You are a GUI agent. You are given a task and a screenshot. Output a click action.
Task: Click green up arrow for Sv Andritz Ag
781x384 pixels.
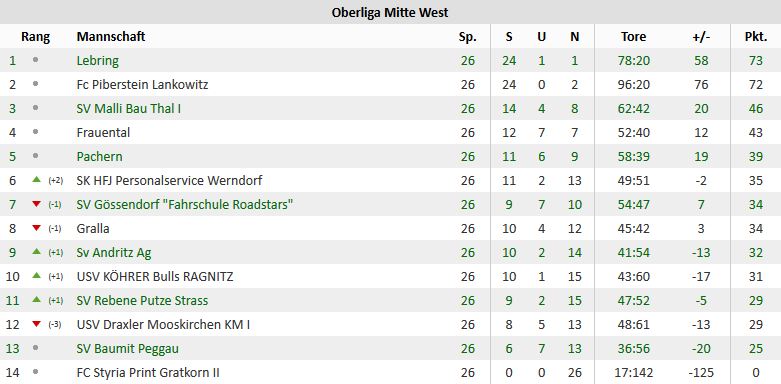[36, 252]
